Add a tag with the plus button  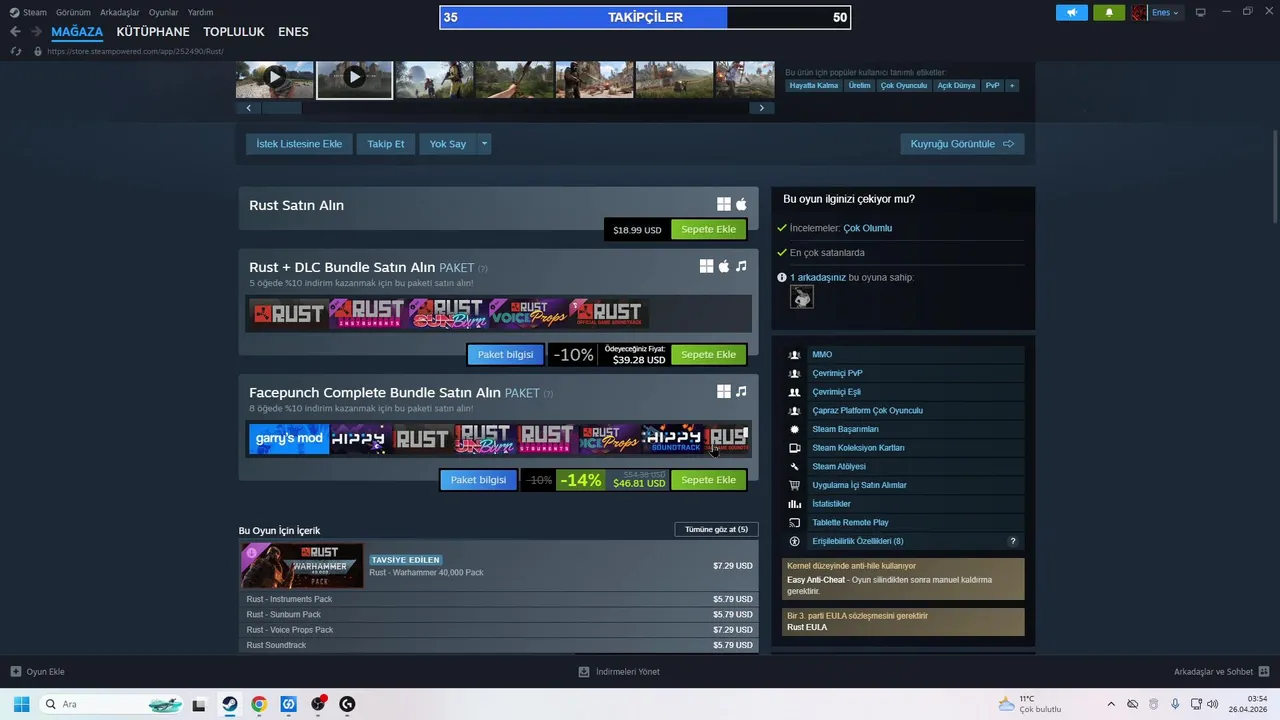click(1012, 86)
